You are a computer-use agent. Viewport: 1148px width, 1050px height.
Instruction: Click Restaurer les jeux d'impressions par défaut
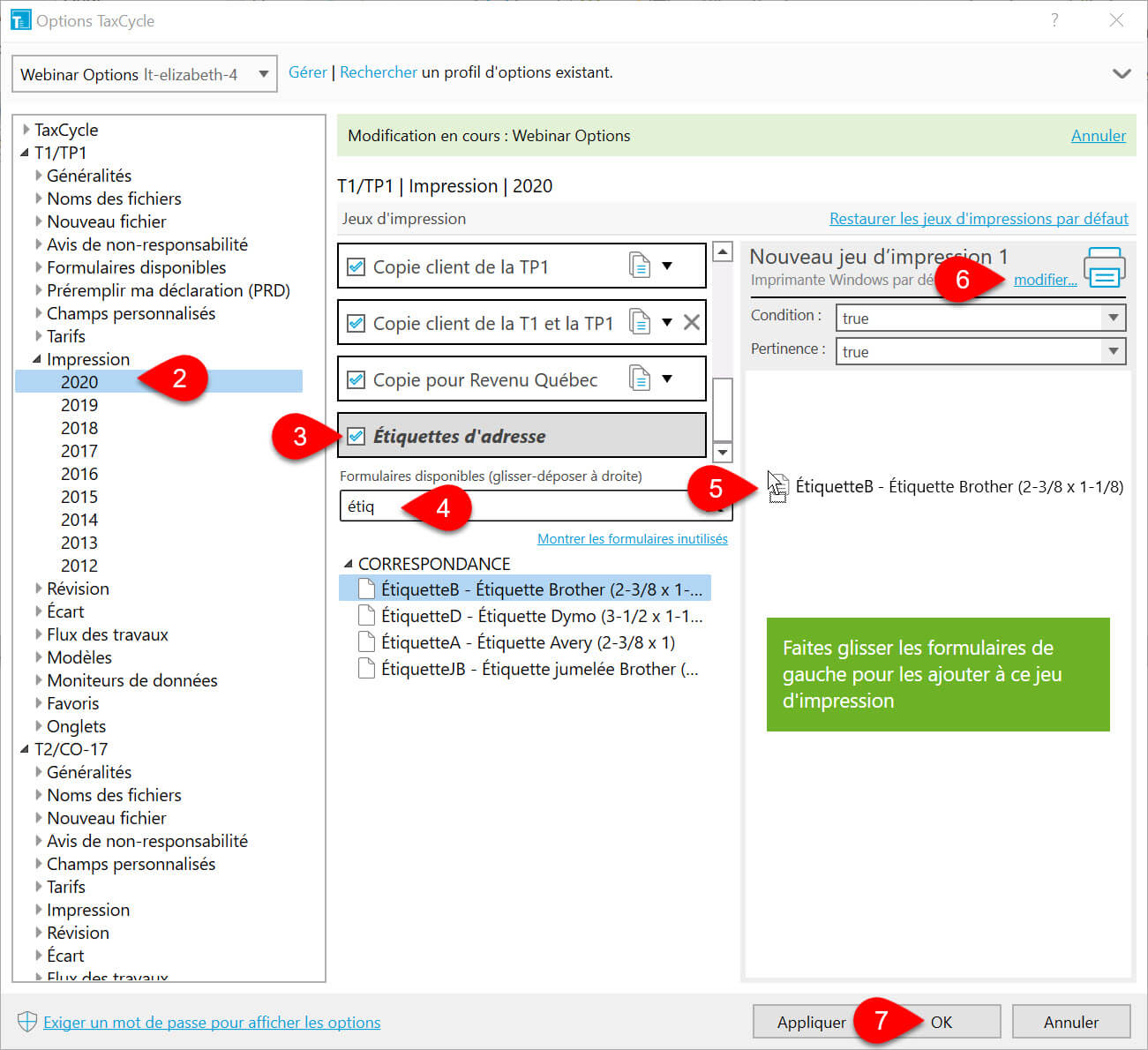[x=979, y=218]
